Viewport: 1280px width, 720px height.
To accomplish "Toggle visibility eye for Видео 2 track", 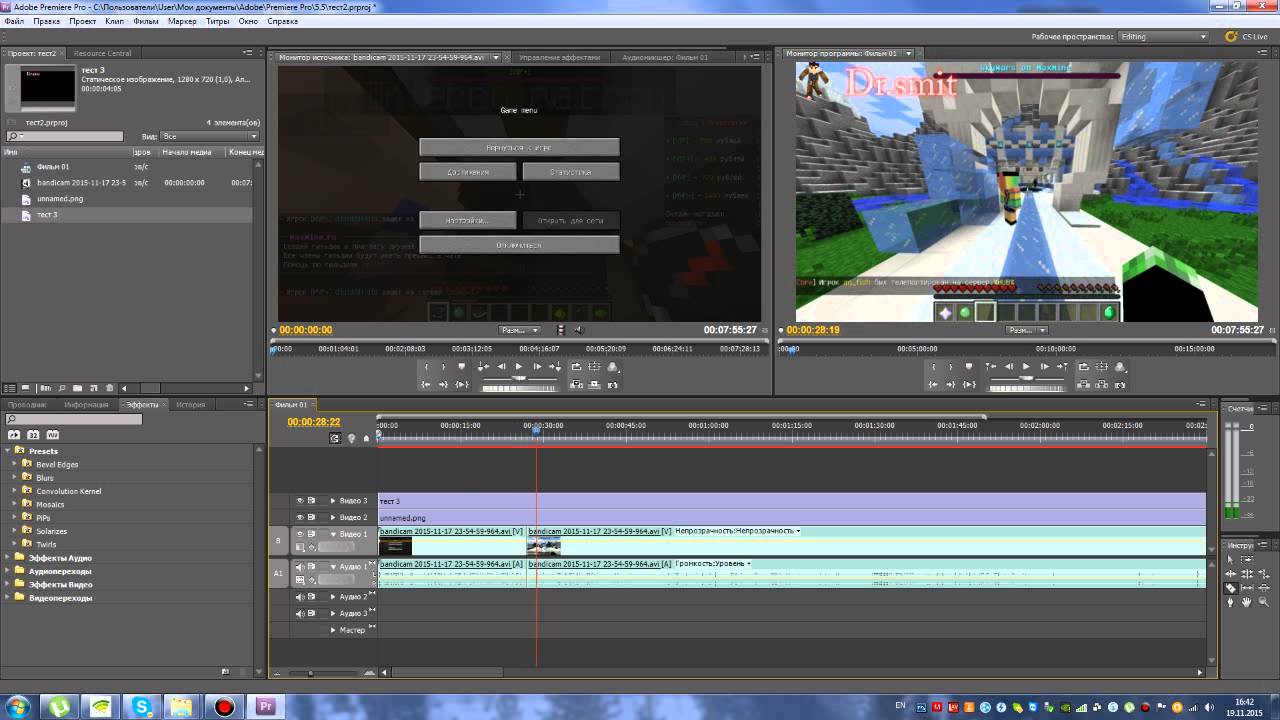I will [300, 517].
